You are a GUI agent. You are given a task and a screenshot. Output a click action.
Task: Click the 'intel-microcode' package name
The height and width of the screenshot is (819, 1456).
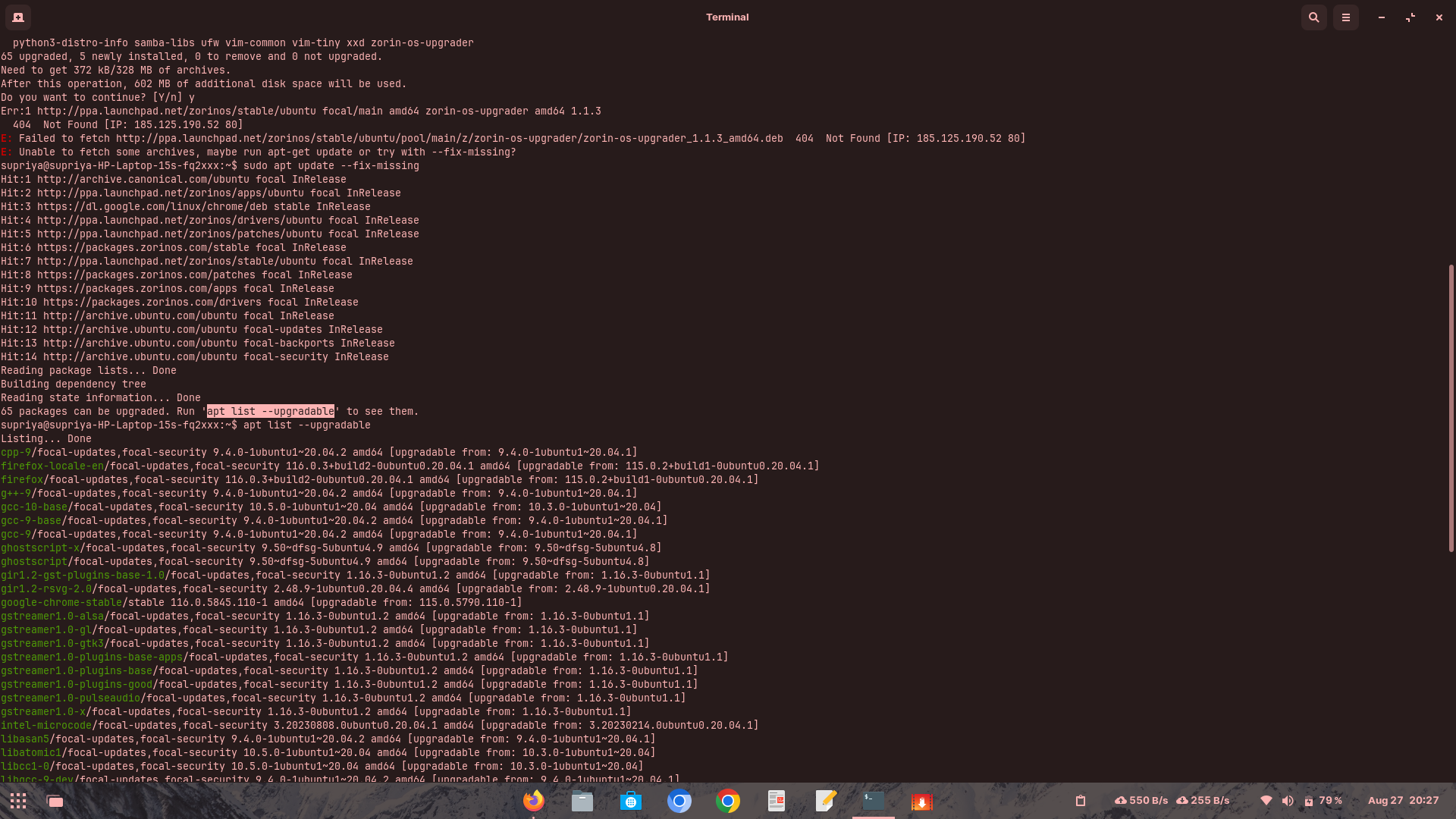click(x=46, y=726)
